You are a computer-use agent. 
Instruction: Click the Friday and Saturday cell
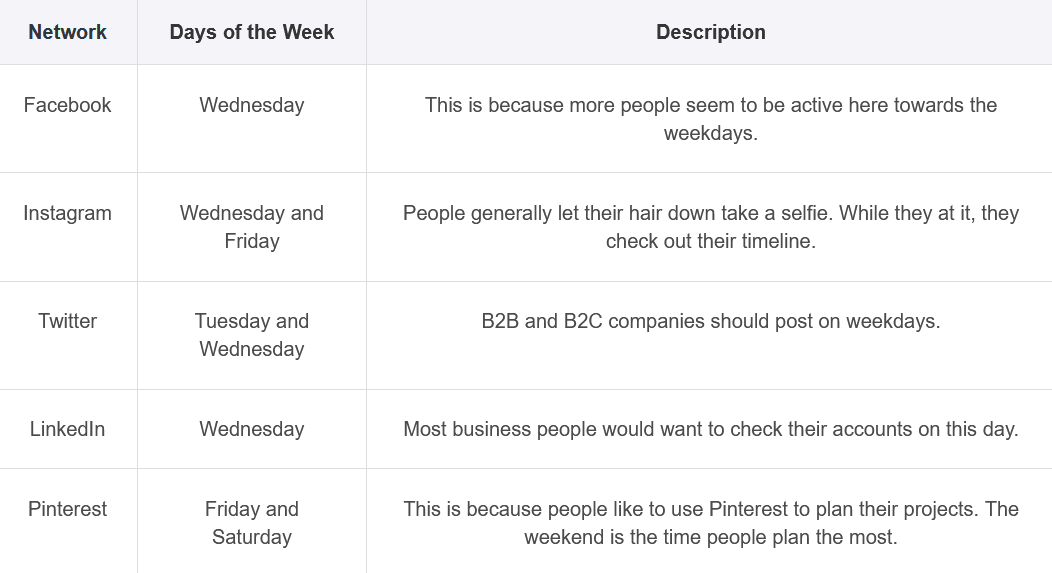(252, 523)
